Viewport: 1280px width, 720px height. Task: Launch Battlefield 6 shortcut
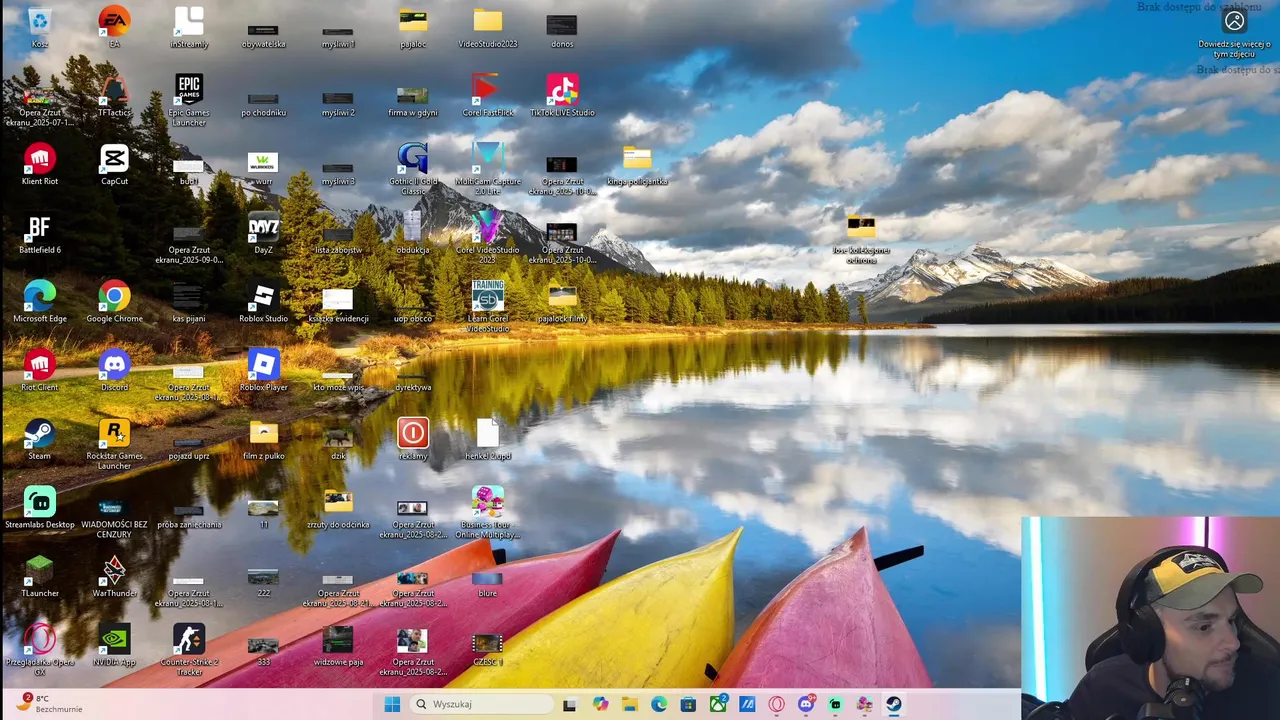39,233
